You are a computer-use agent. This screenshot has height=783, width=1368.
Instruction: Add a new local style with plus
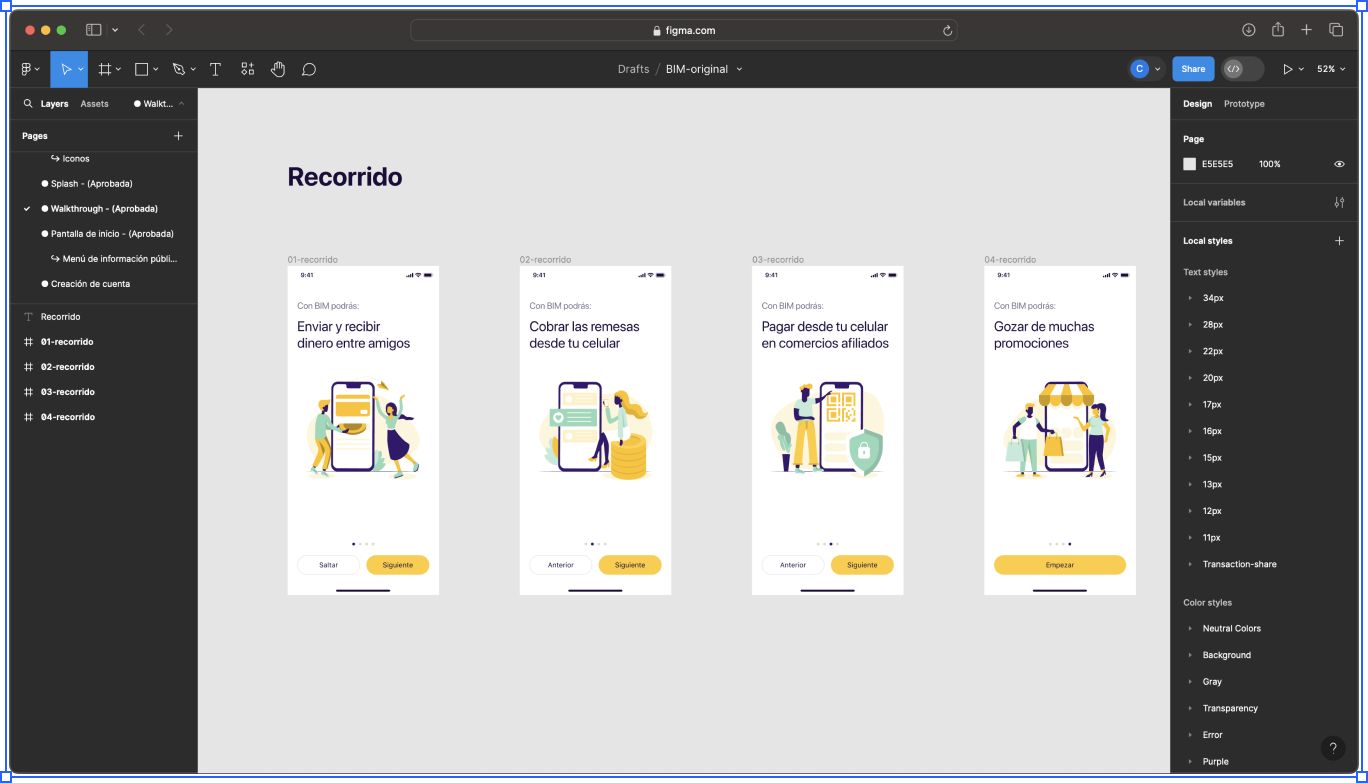pyautogui.click(x=1339, y=240)
